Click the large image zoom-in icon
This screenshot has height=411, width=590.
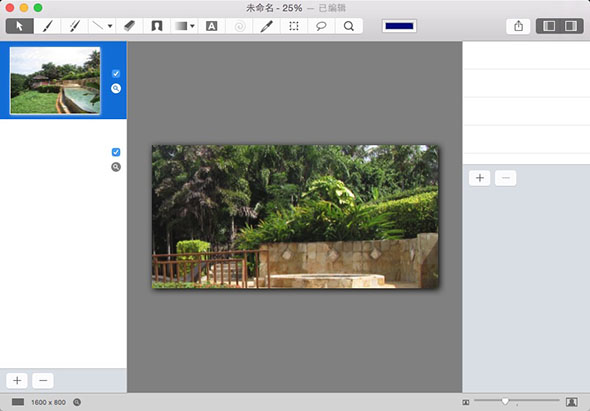[x=572, y=402]
